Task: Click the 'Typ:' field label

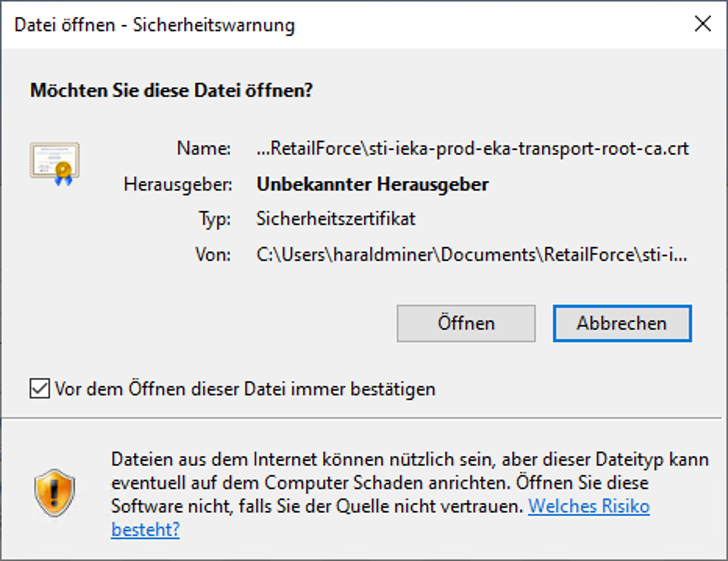Action: tap(214, 219)
